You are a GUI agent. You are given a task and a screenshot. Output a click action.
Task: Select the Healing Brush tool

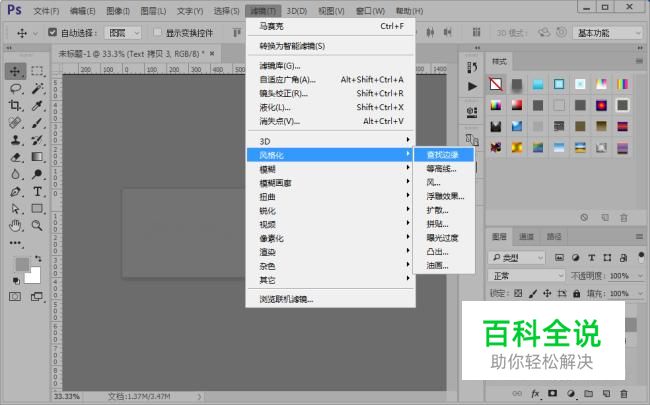tap(15, 123)
